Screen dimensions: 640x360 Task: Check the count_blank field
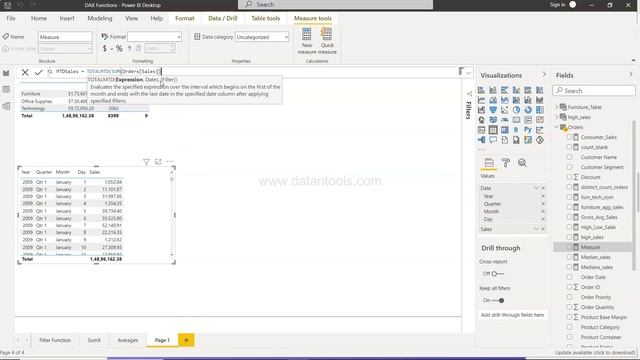click(569, 147)
